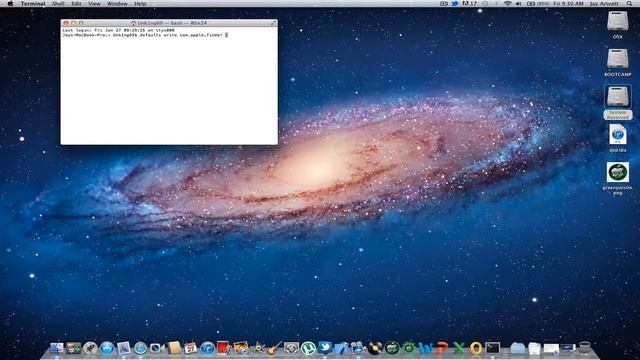Open the calendar icon in Dock
The width and height of the screenshot is (640, 360).
pyautogui.click(x=191, y=348)
